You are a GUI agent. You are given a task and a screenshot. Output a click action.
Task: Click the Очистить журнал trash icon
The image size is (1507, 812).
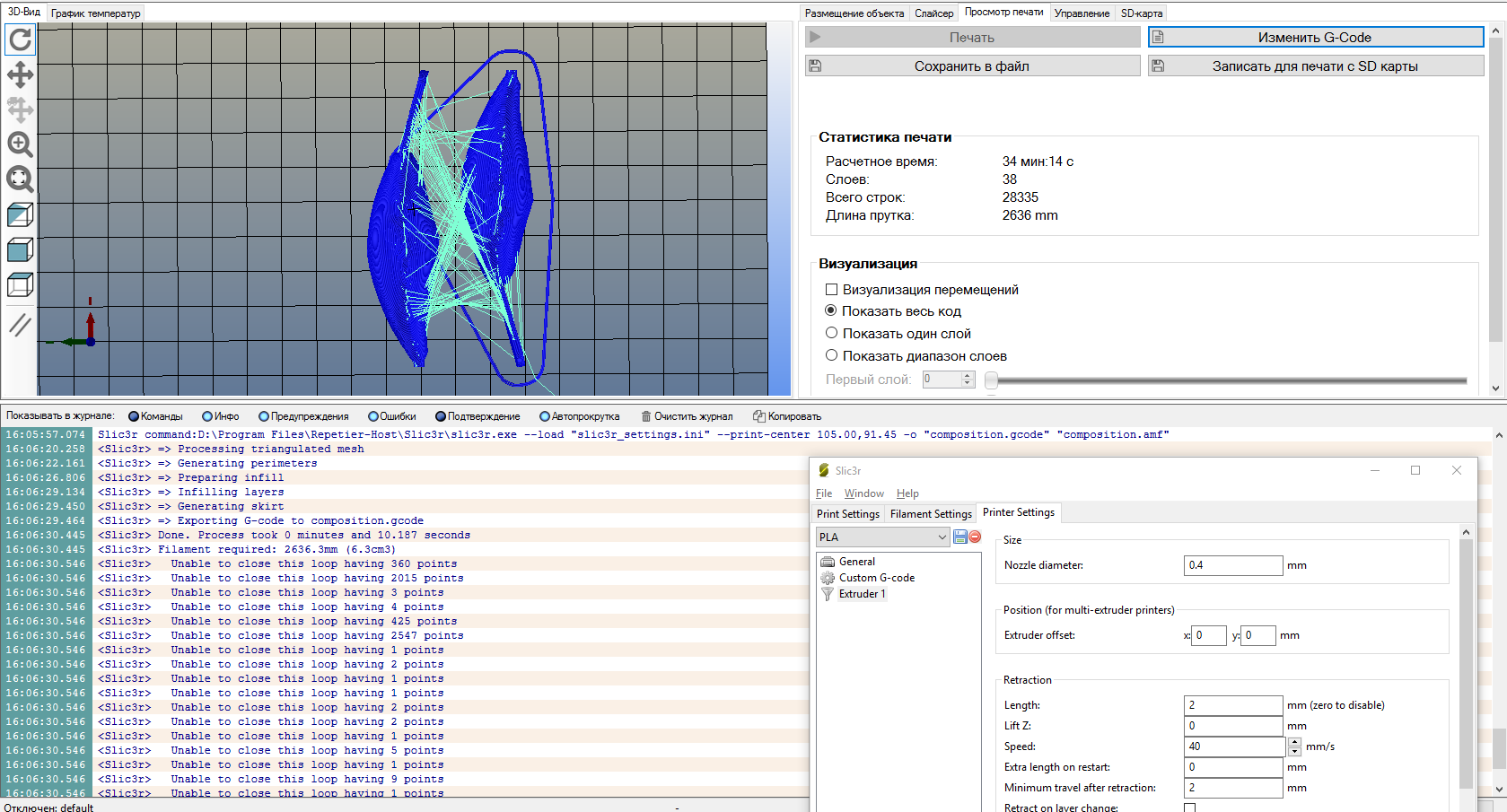646,416
